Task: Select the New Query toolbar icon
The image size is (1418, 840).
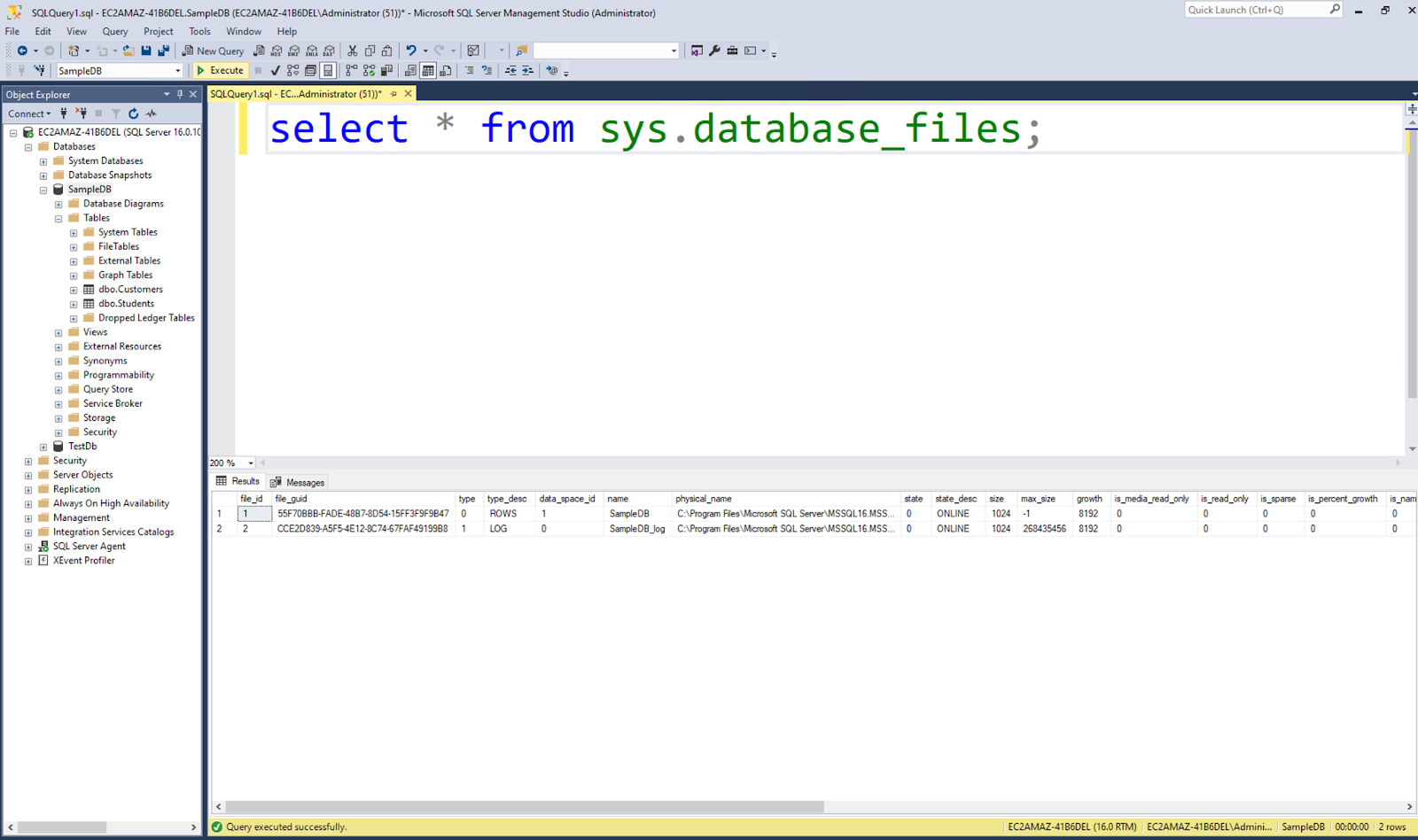Action: tap(212, 51)
